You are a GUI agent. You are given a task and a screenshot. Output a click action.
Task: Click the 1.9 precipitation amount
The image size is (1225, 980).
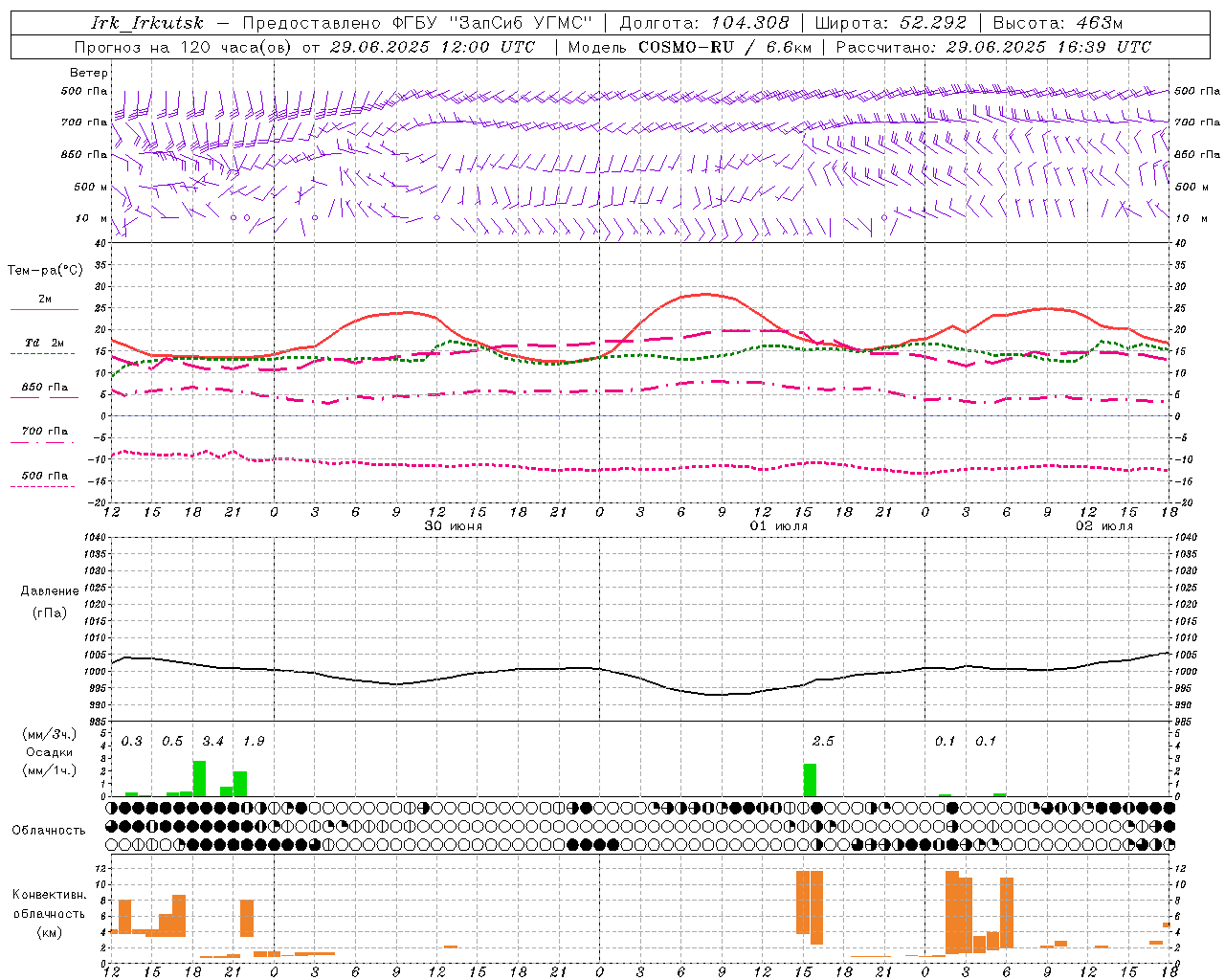(x=254, y=742)
